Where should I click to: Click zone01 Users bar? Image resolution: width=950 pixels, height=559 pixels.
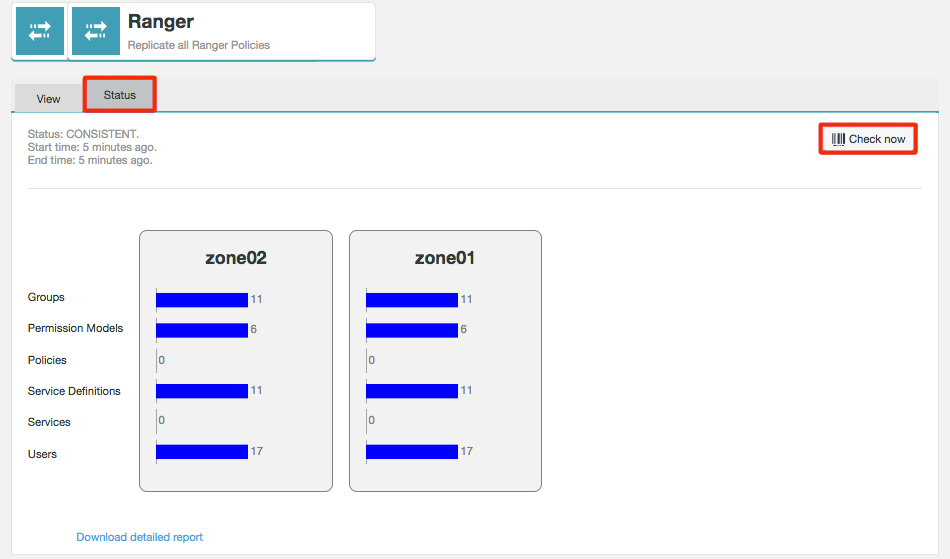[412, 452]
